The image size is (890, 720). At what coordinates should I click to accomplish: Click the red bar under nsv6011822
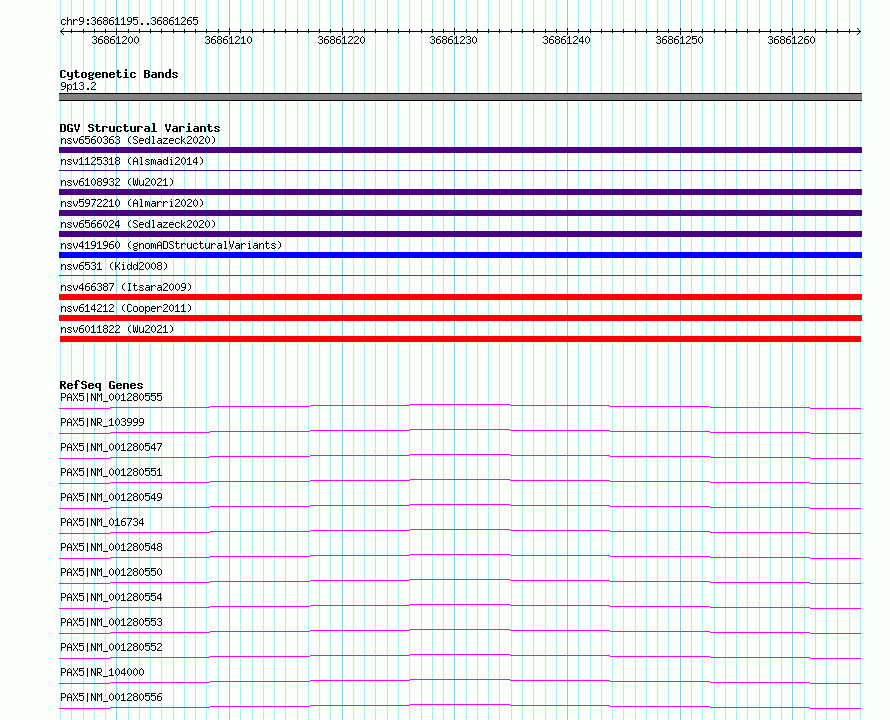pos(460,340)
